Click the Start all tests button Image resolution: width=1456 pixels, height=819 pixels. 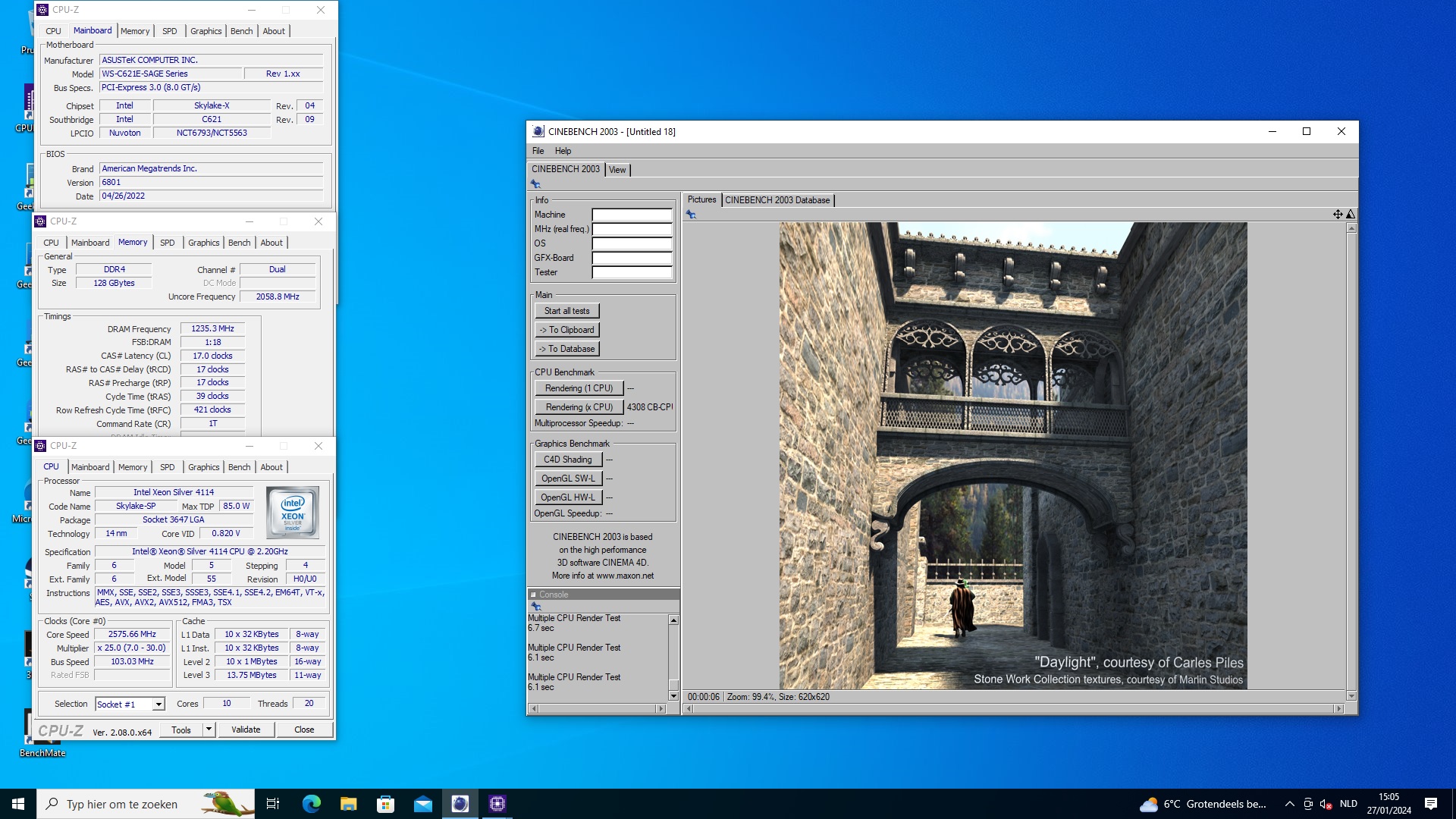pyautogui.click(x=566, y=311)
